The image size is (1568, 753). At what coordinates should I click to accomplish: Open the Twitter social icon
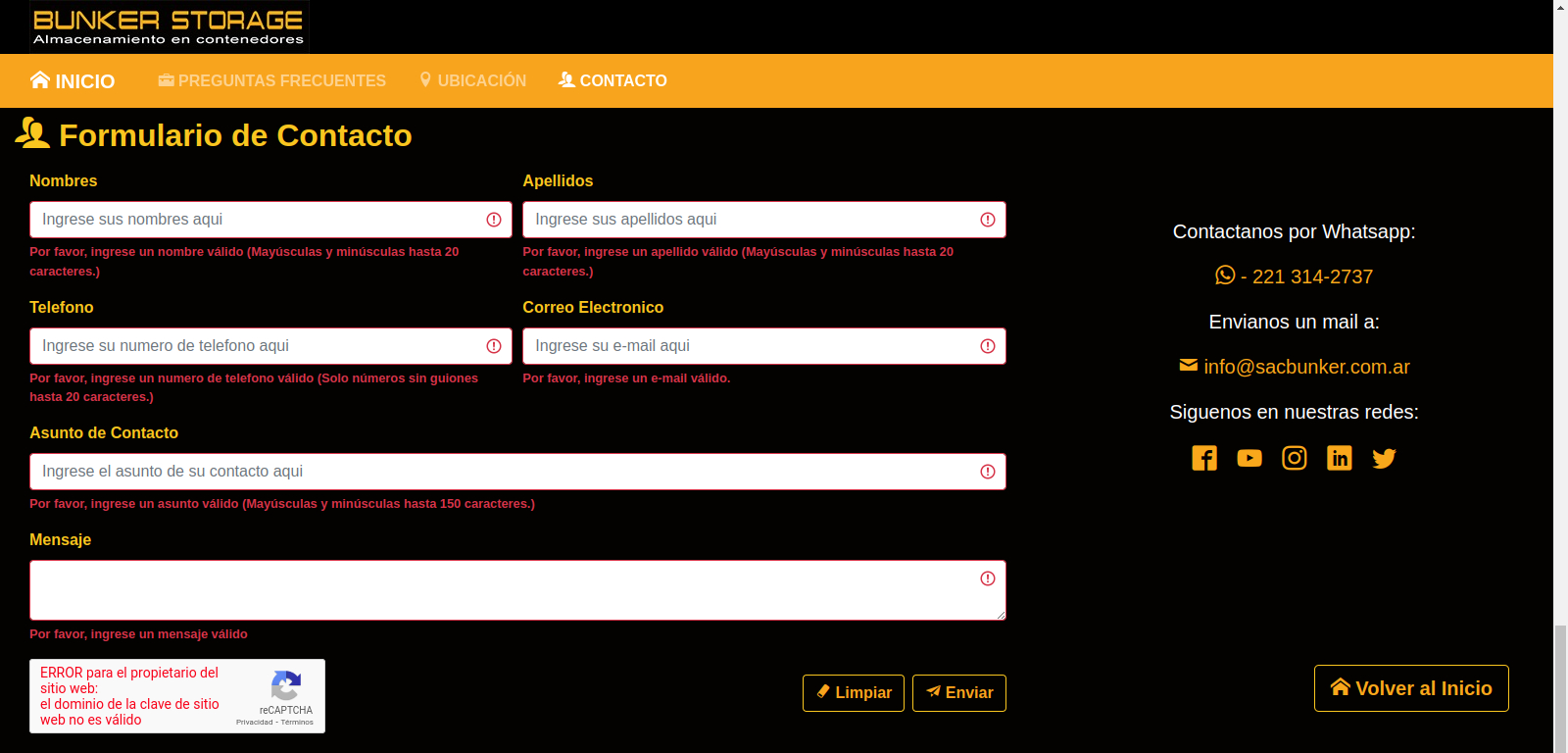point(1384,458)
